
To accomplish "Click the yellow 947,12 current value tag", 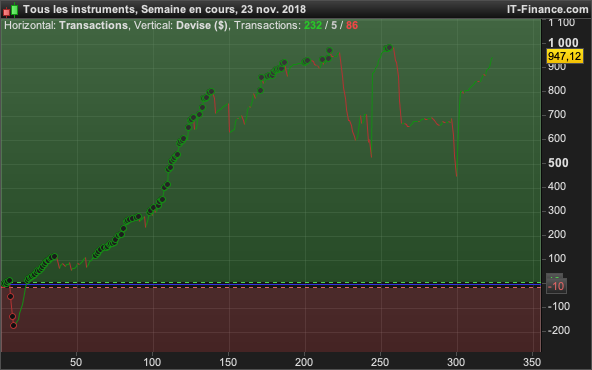I will click(564, 56).
